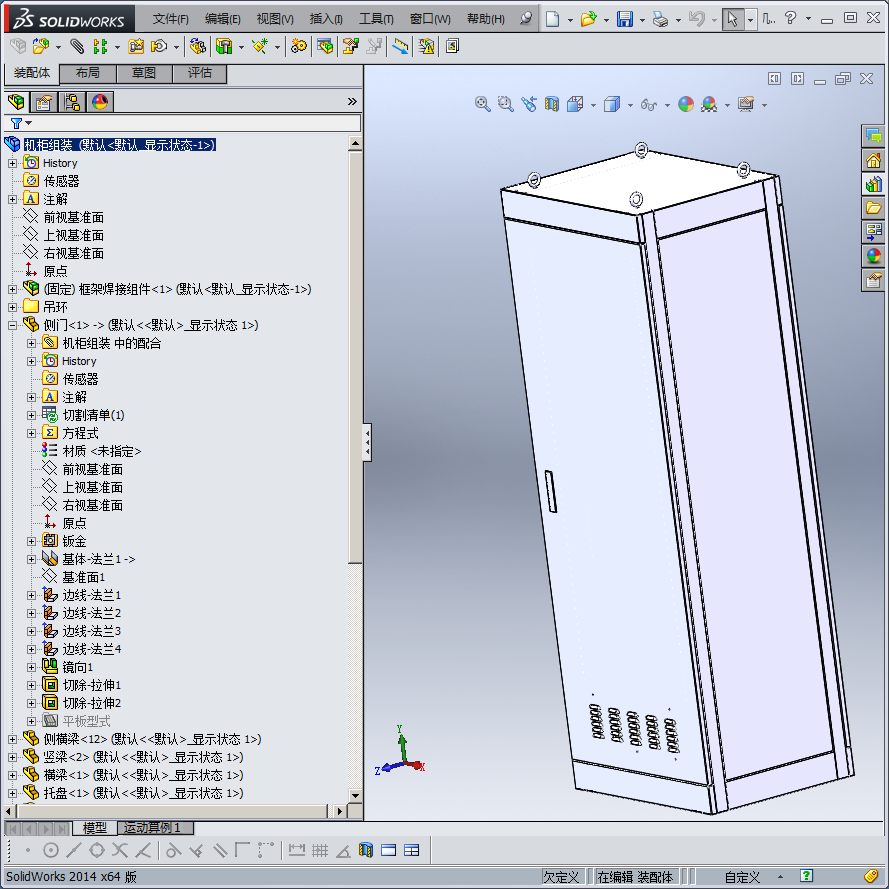
Task: Click the Show Hidden Components icon
Action: pos(197,46)
